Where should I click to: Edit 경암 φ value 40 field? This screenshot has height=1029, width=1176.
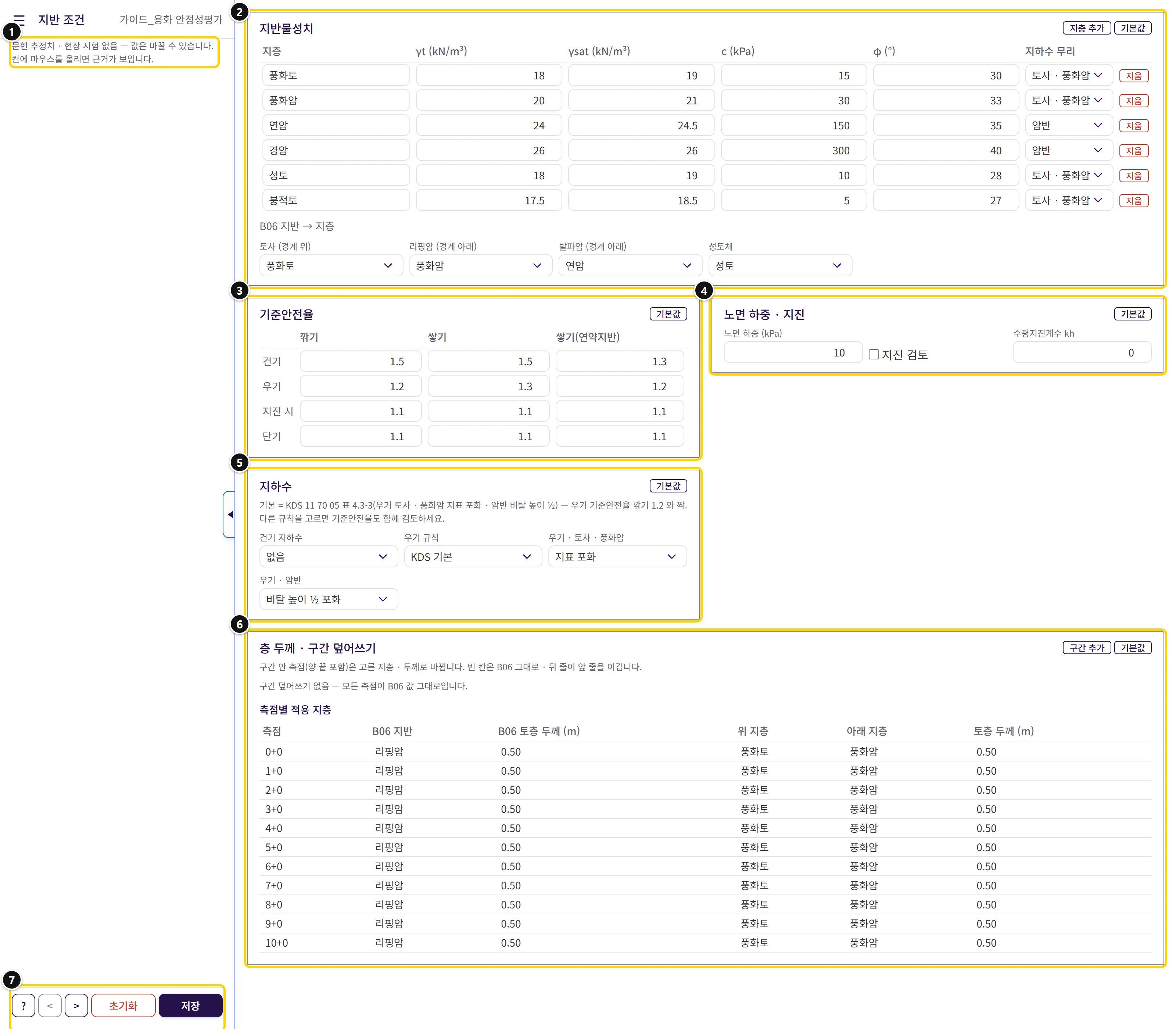click(946, 150)
